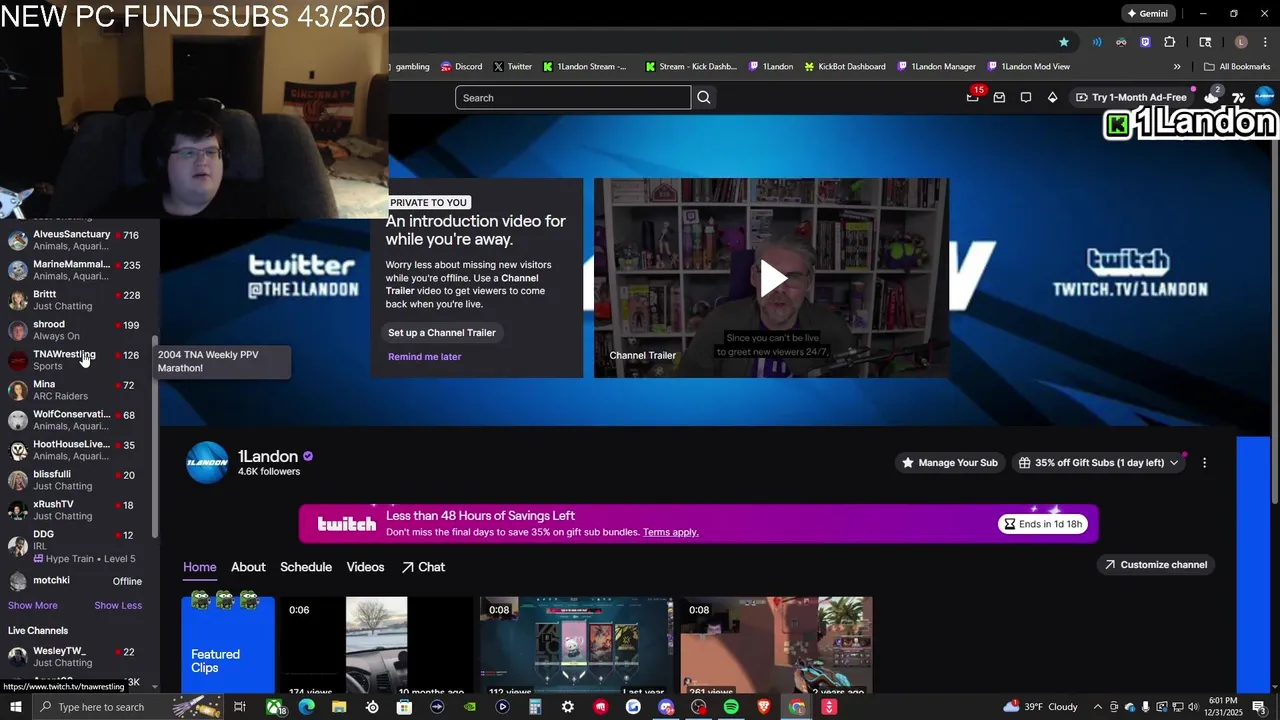This screenshot has height=720, width=1280.
Task: Show hidden system tray icons
Action: (x=1098, y=707)
